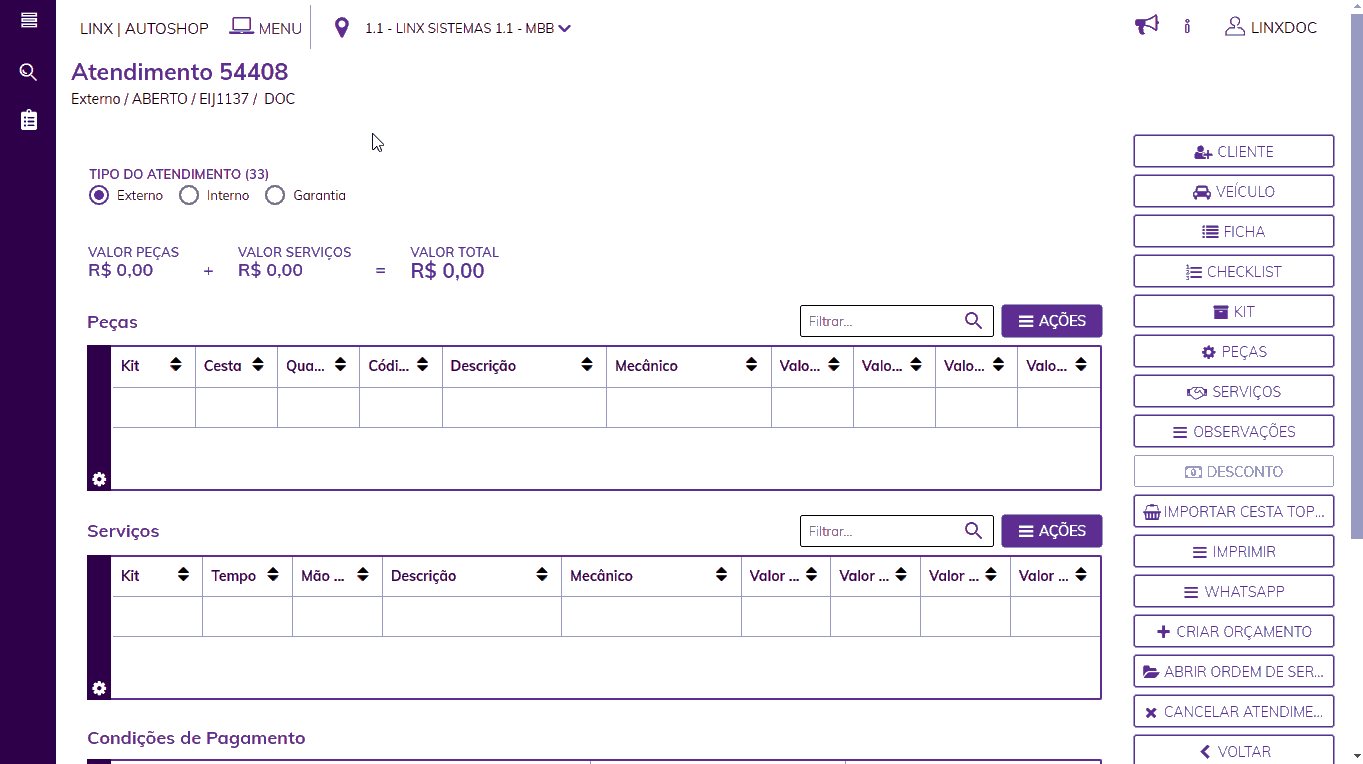
Task: Sort Peças table by Mecânico
Action: [x=751, y=366]
